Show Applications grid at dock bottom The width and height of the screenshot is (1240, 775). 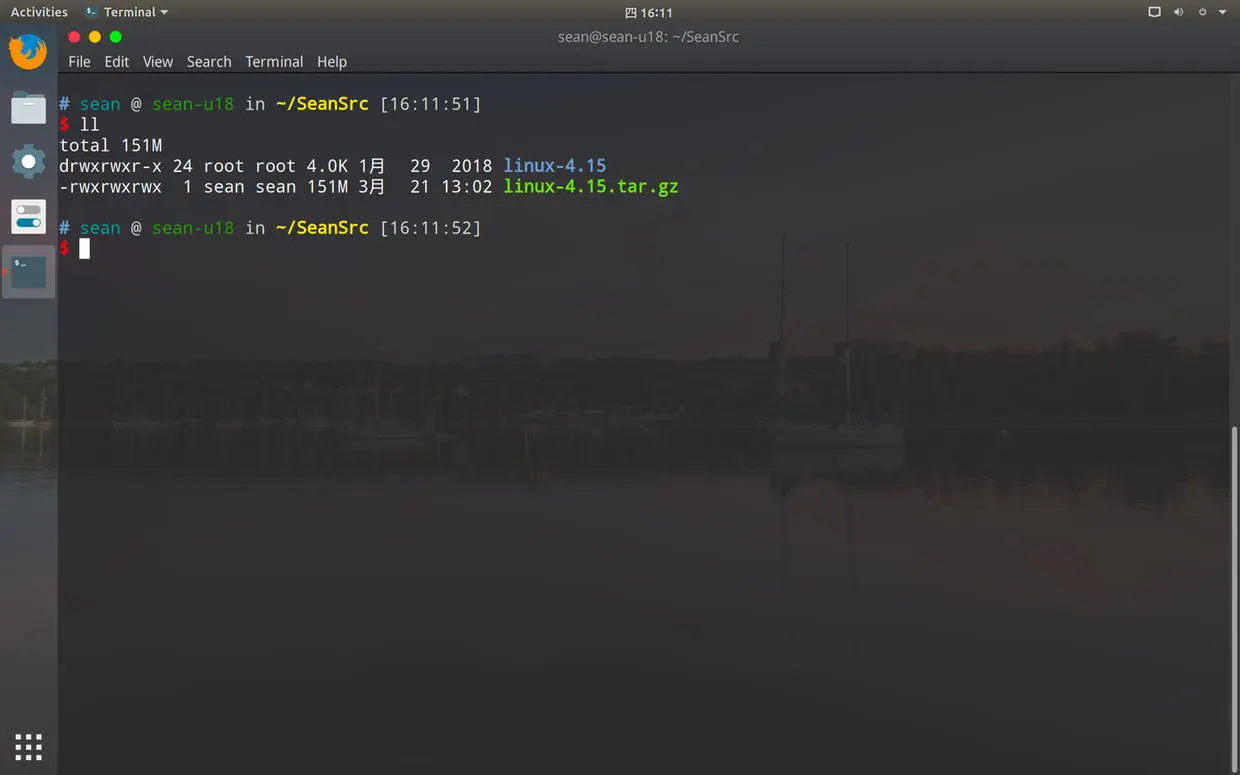click(28, 747)
